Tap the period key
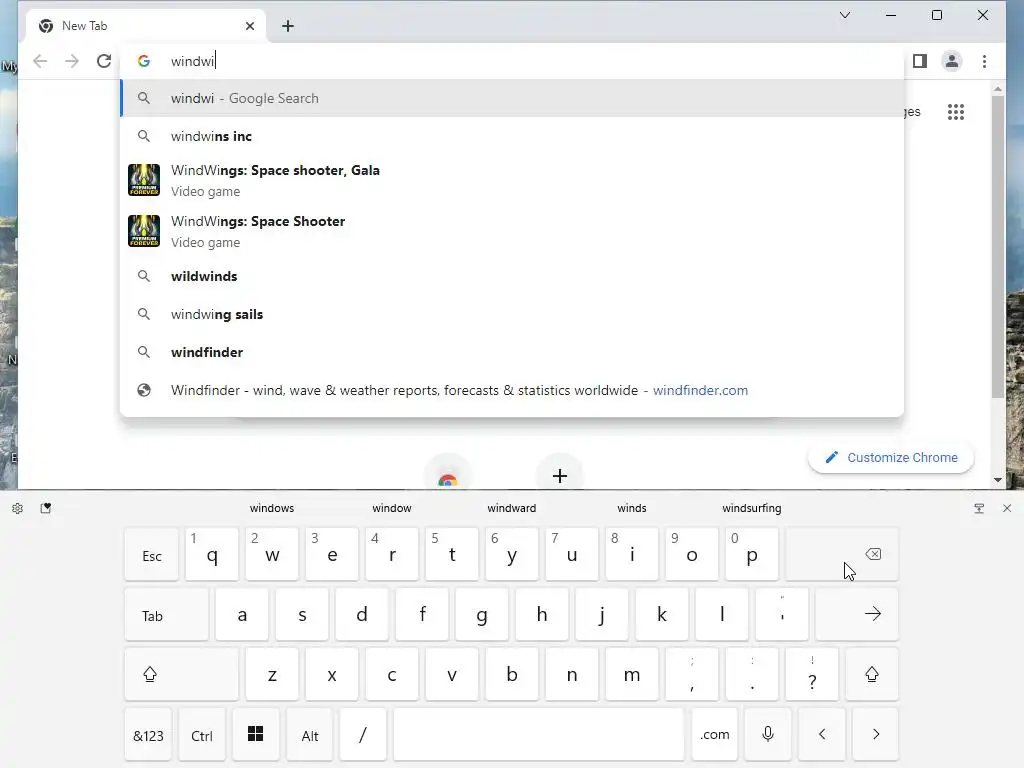Viewport: 1024px width, 768px height. click(x=752, y=675)
